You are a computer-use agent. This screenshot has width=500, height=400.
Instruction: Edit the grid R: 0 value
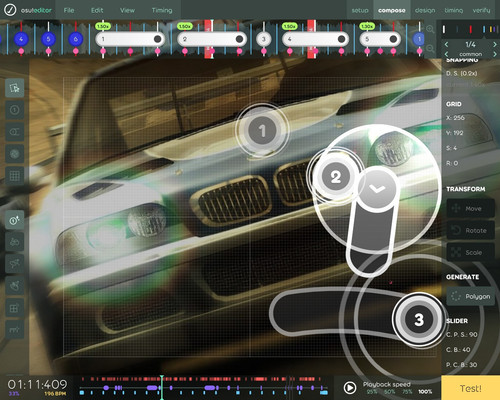[452, 163]
